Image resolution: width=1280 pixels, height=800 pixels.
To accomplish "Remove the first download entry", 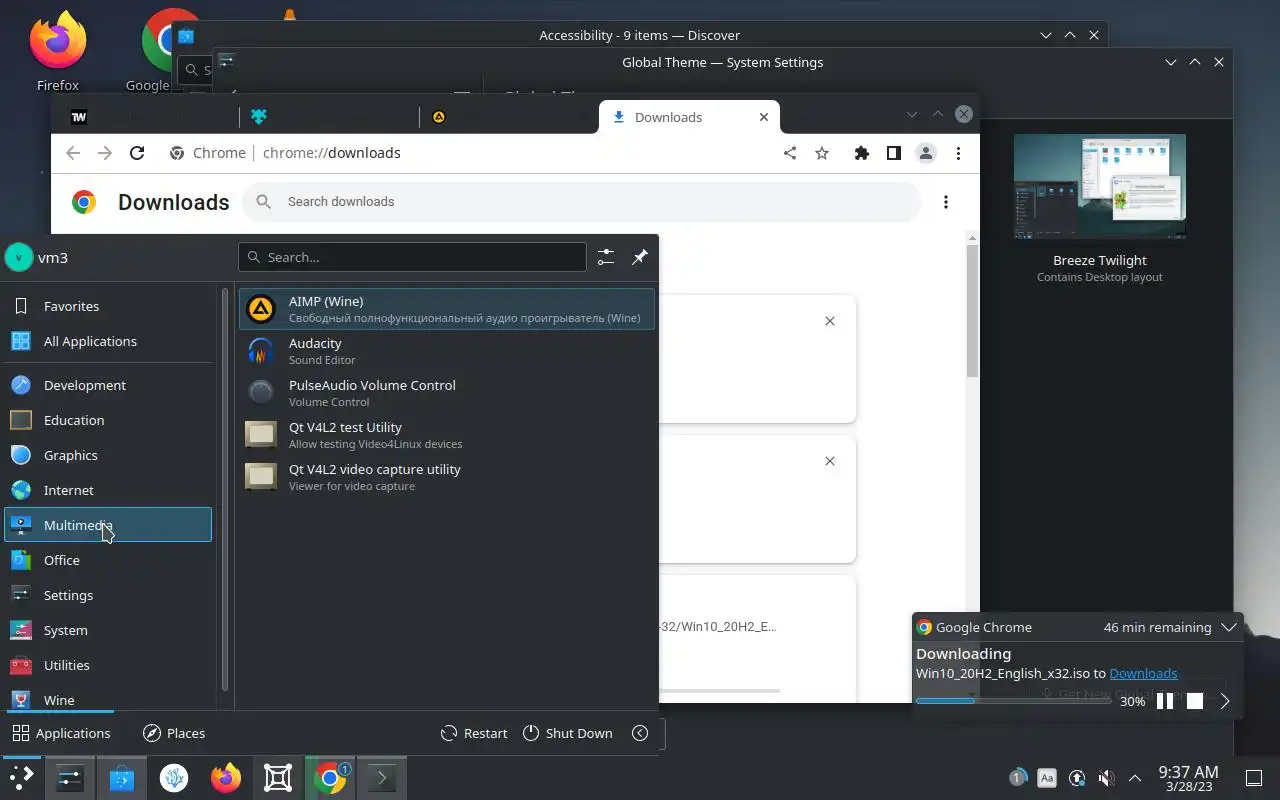I will point(829,321).
